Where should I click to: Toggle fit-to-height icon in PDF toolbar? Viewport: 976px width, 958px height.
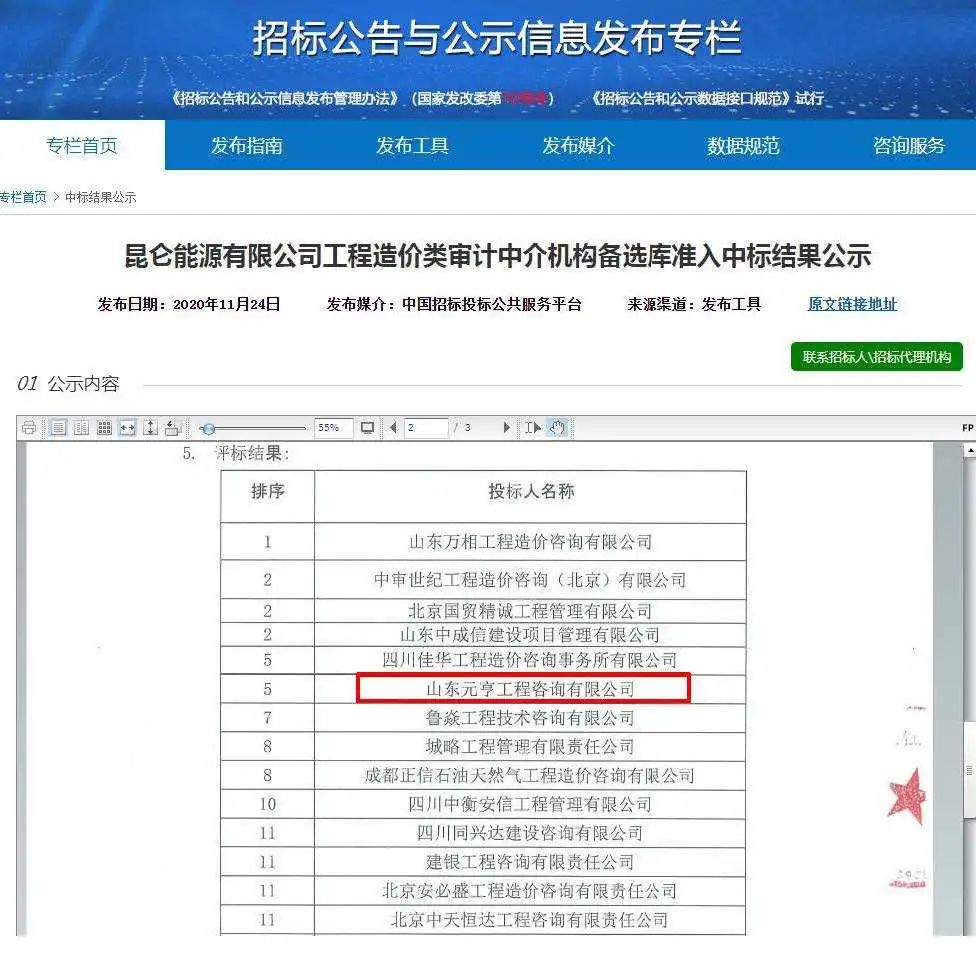pyautogui.click(x=150, y=428)
